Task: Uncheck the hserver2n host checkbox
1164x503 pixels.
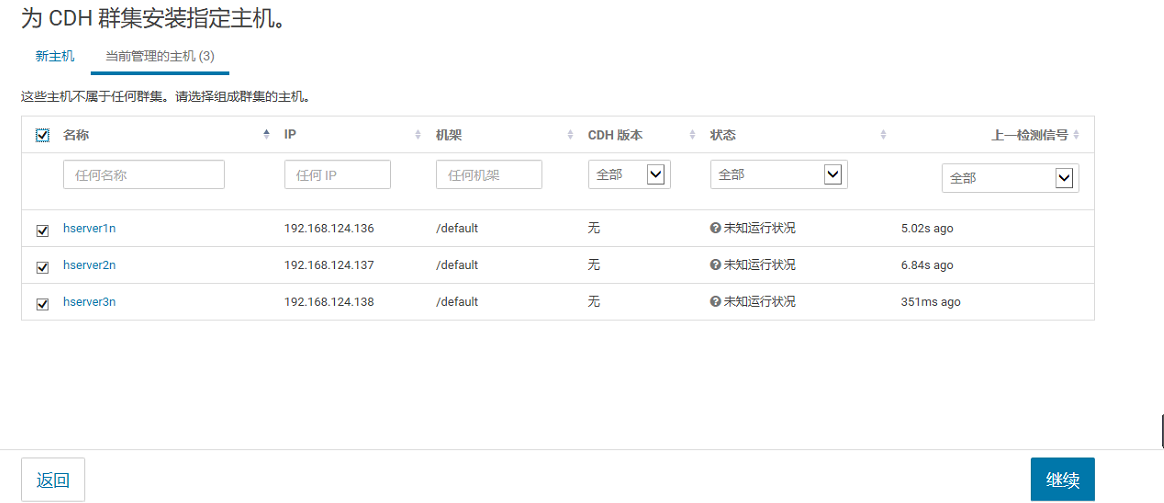Action: point(42,267)
